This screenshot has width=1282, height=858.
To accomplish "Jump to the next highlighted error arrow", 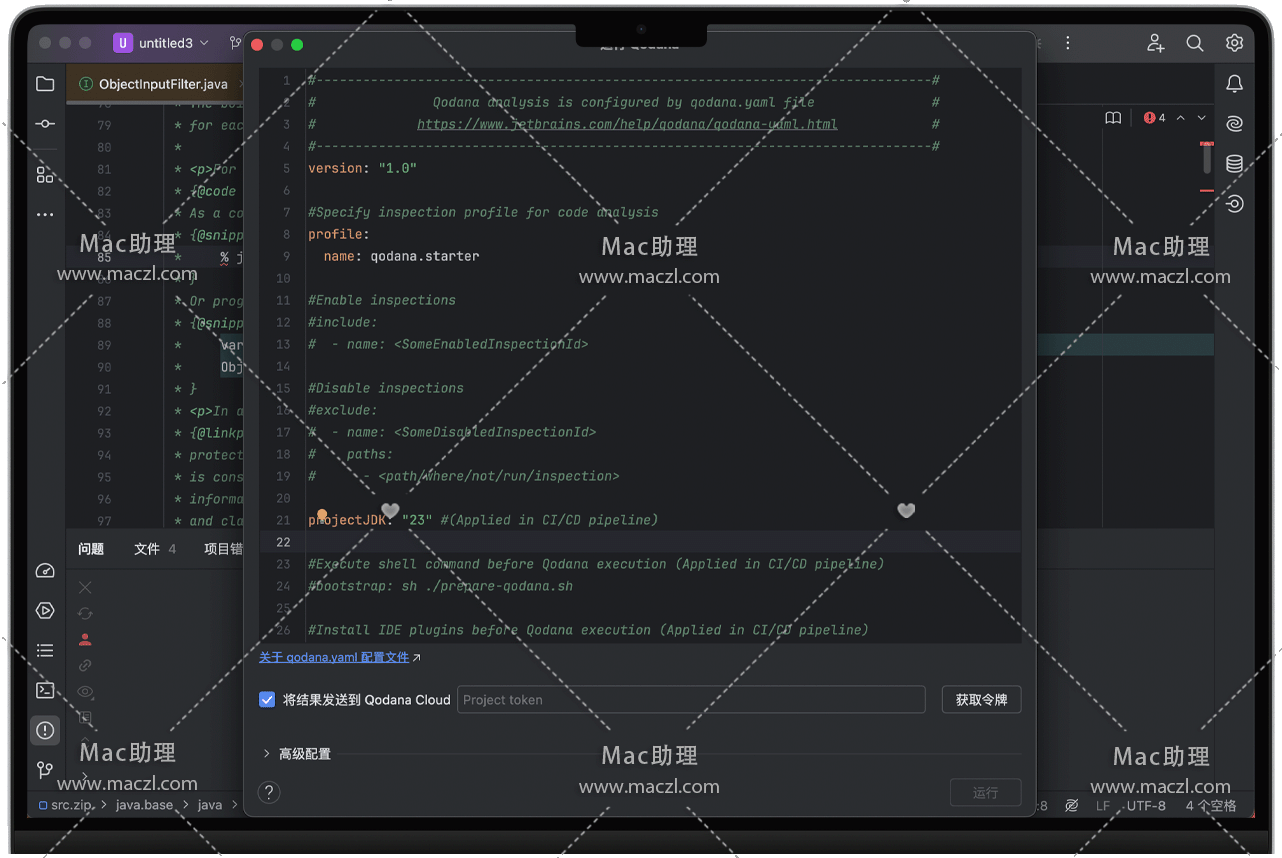I will (x=1202, y=118).
